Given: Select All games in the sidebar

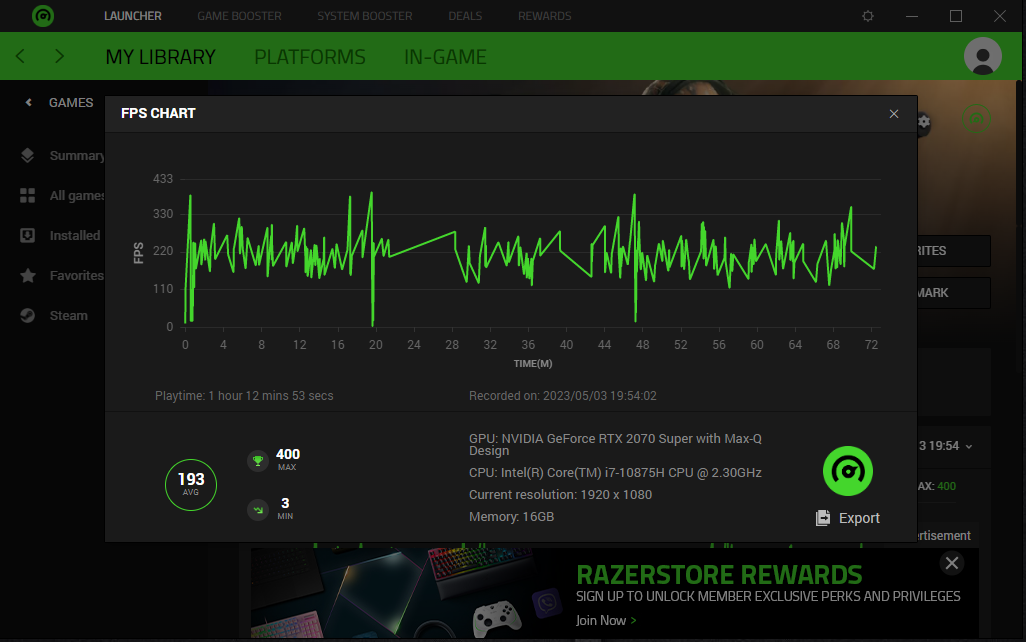Looking at the screenshot, I should 77,196.
